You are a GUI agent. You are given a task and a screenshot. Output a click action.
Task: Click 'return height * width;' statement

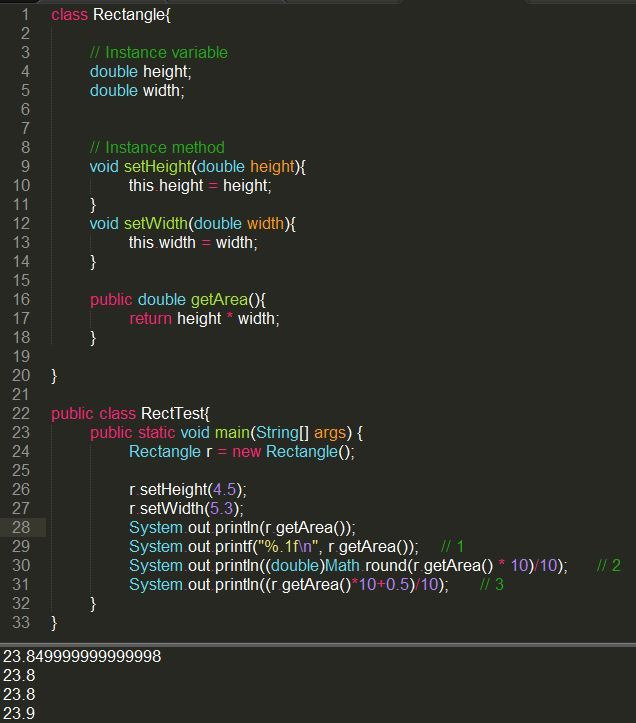(x=204, y=319)
